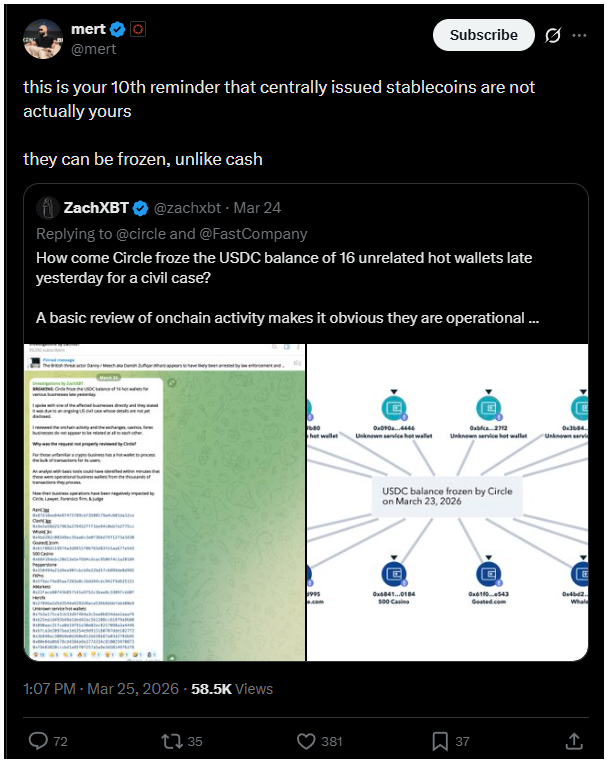Viewport: 608px width, 763px height.
Task: Like the post with heart icon
Action: (x=307, y=741)
